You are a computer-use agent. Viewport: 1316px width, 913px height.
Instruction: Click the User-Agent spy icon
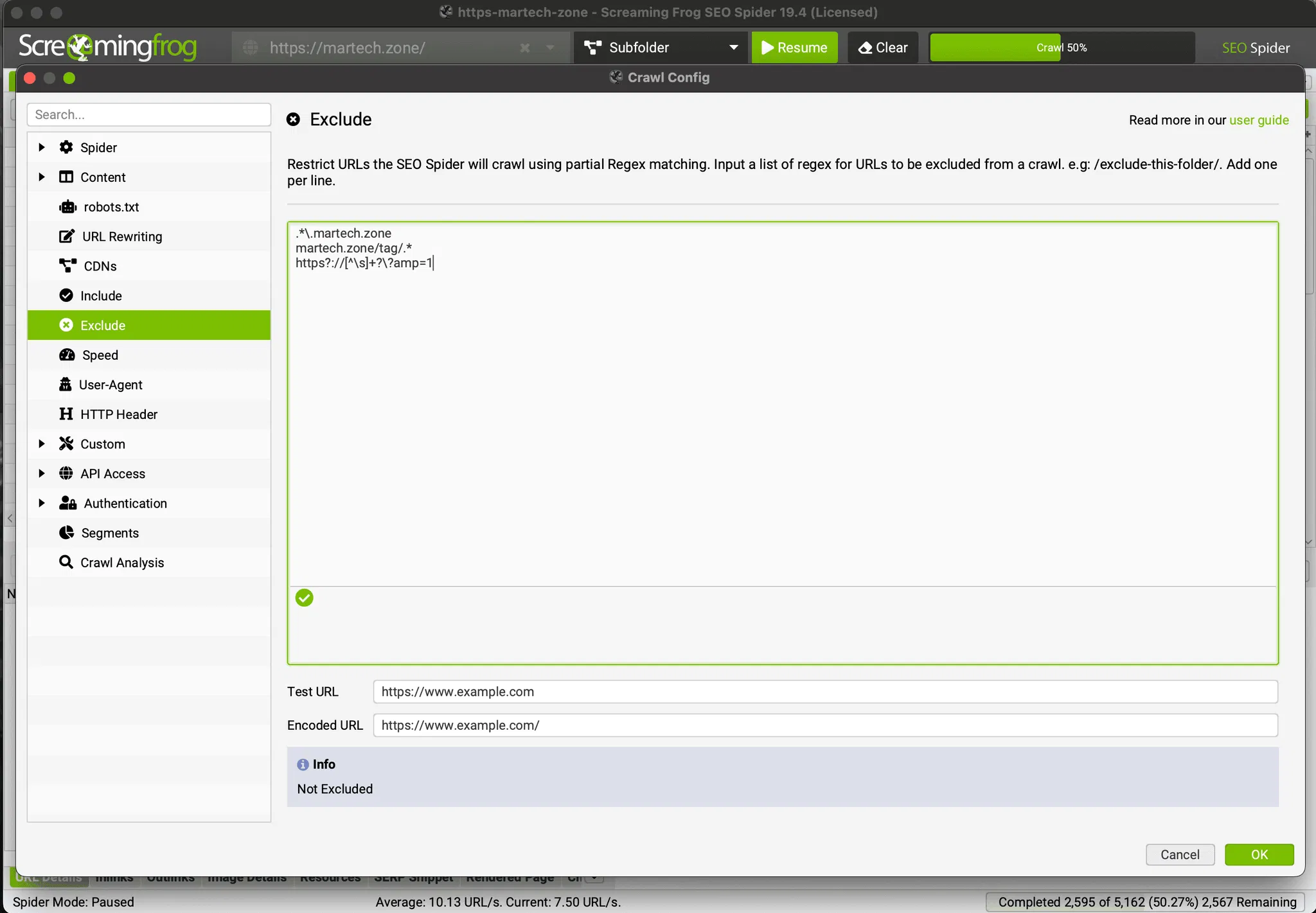(66, 384)
